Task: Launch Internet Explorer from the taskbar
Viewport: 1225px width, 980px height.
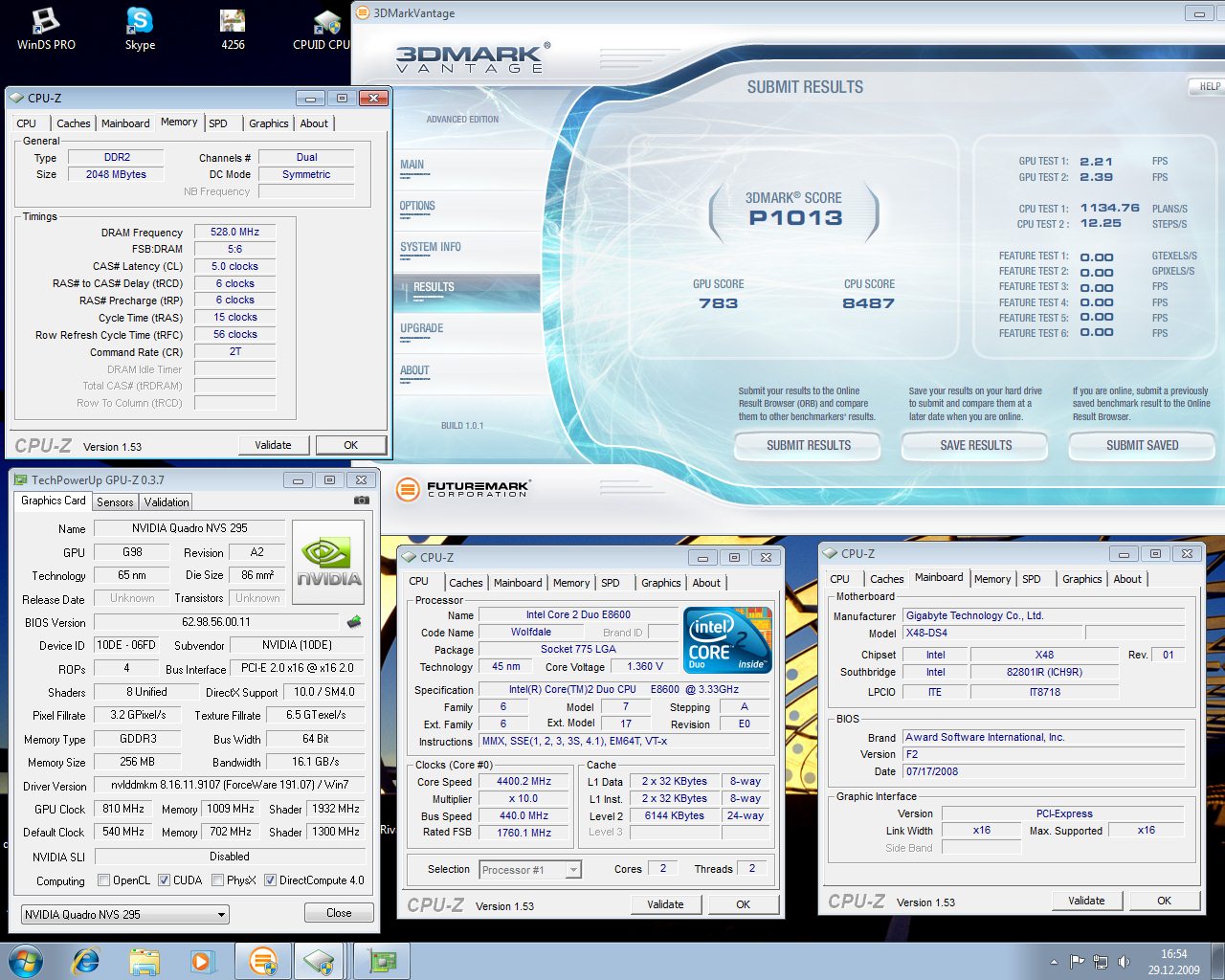Action: point(86,961)
